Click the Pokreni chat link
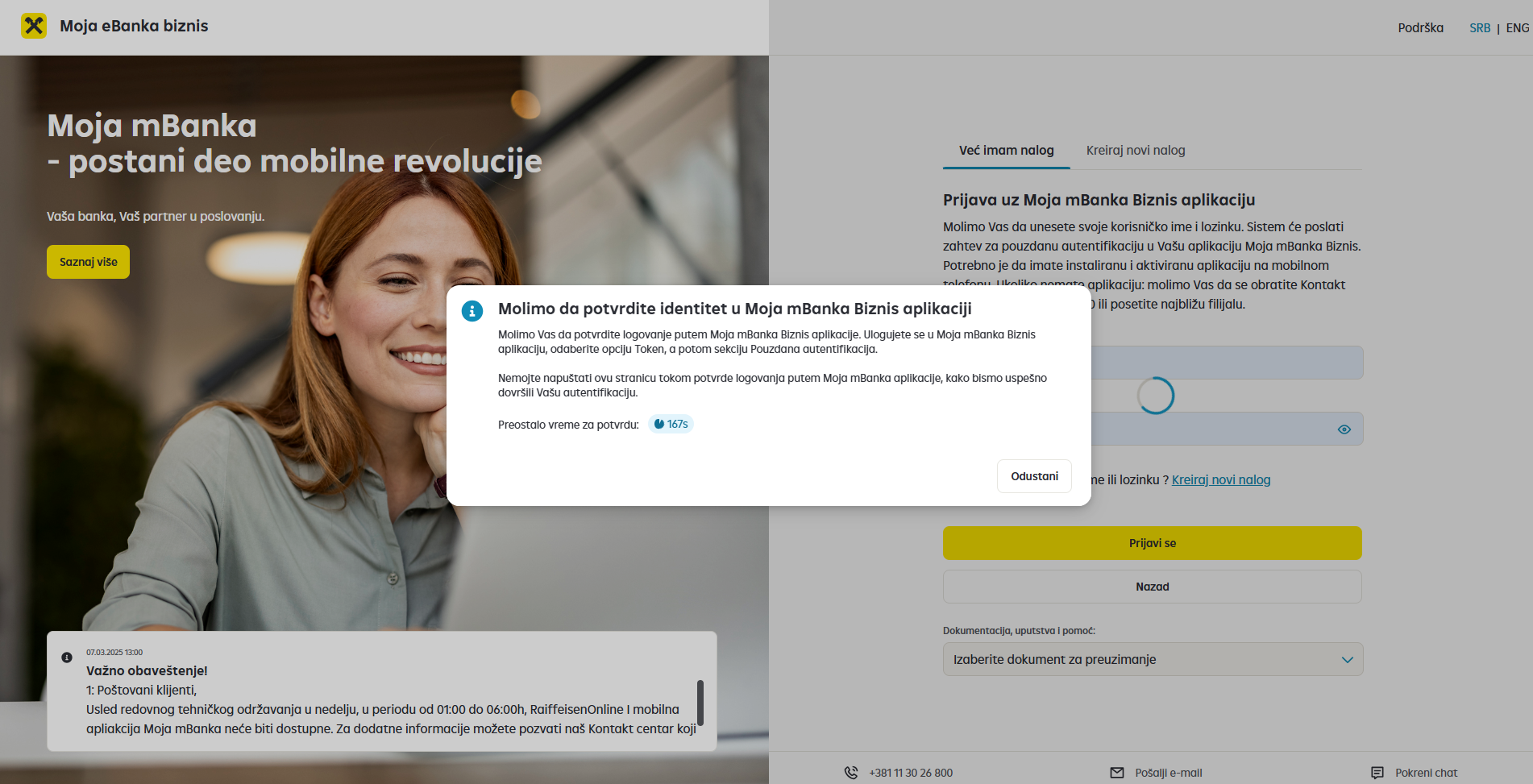Screen dimensions: 1533x784 tap(1426, 773)
